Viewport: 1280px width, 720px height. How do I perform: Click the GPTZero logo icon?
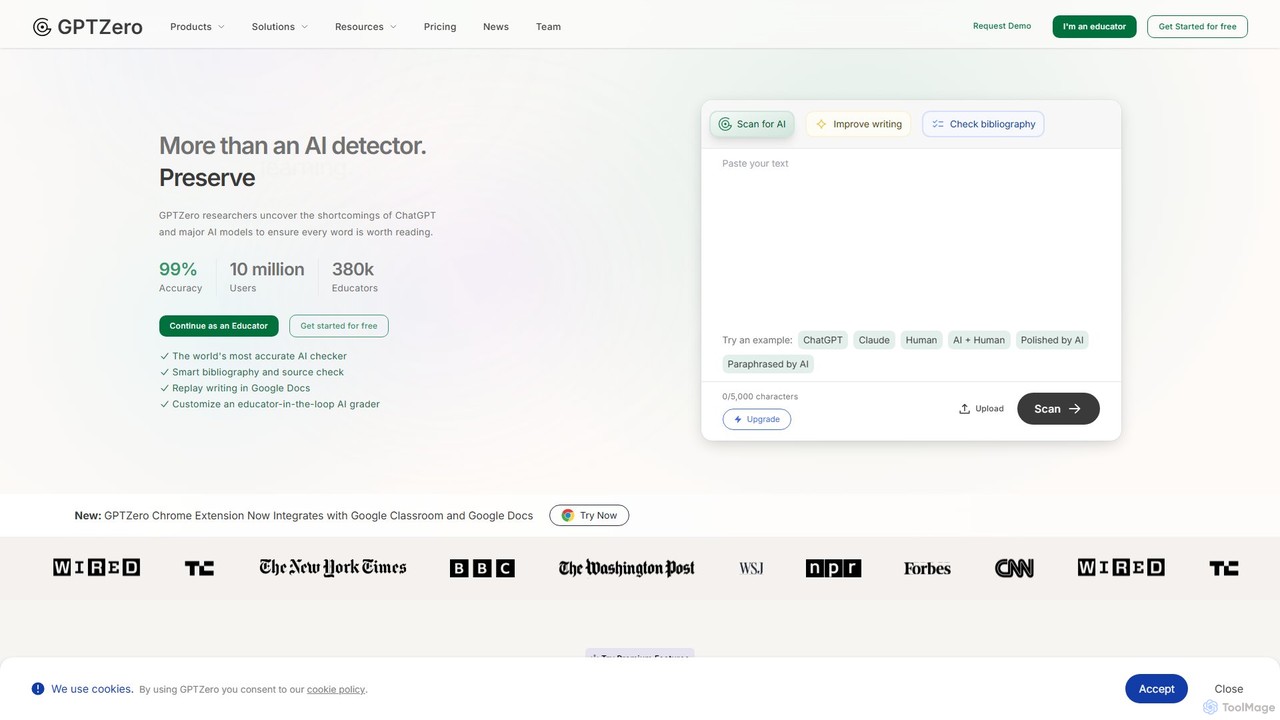pos(42,27)
